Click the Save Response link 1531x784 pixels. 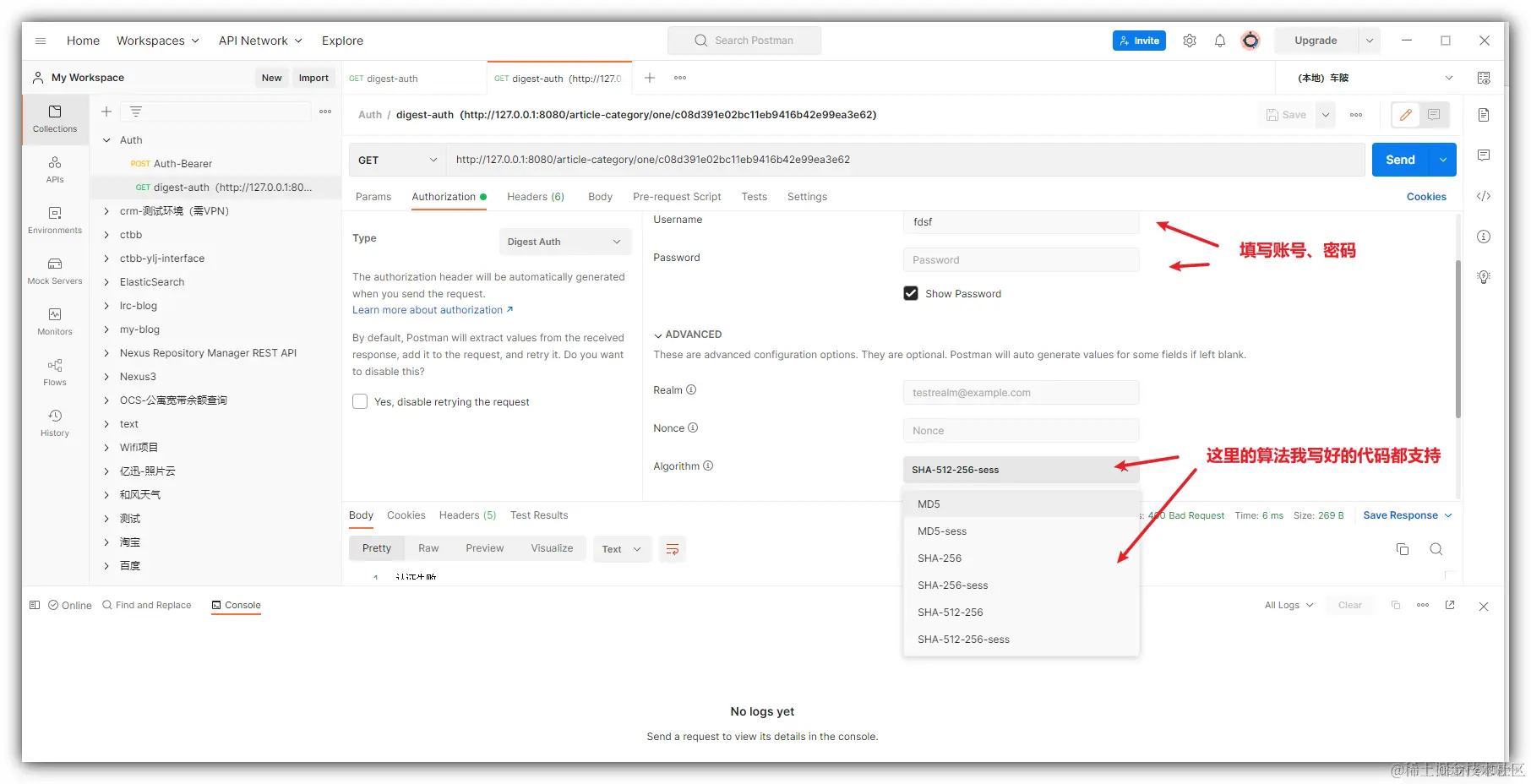1407,515
